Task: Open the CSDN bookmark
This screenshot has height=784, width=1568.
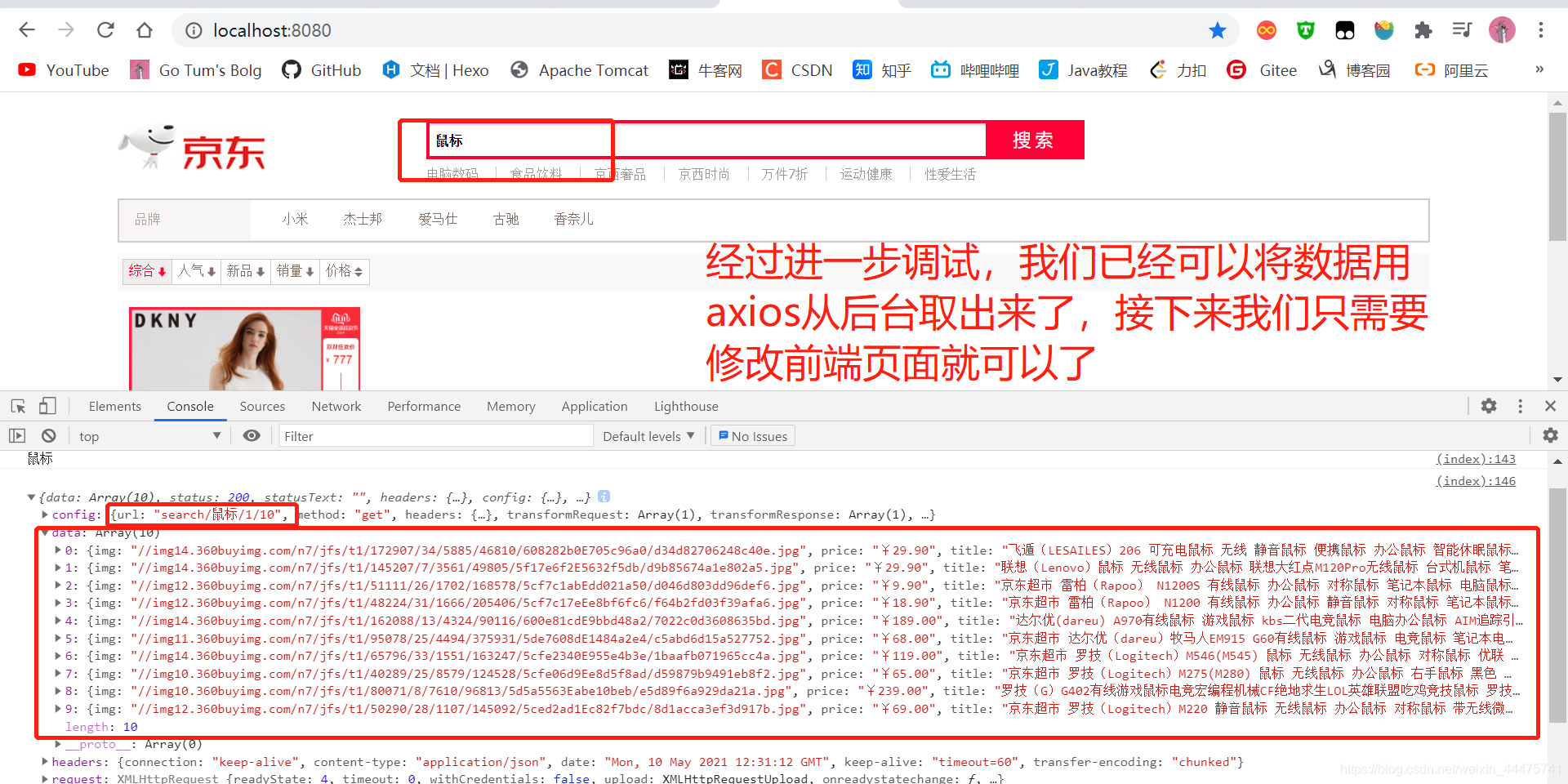Action: click(x=797, y=70)
